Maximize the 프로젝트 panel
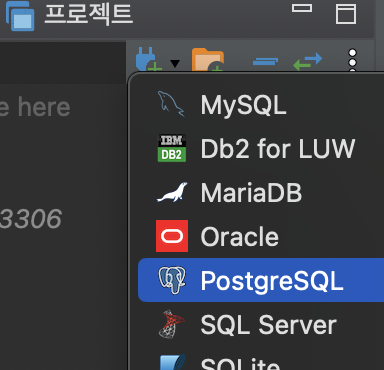The width and height of the screenshot is (384, 370). [x=346, y=14]
